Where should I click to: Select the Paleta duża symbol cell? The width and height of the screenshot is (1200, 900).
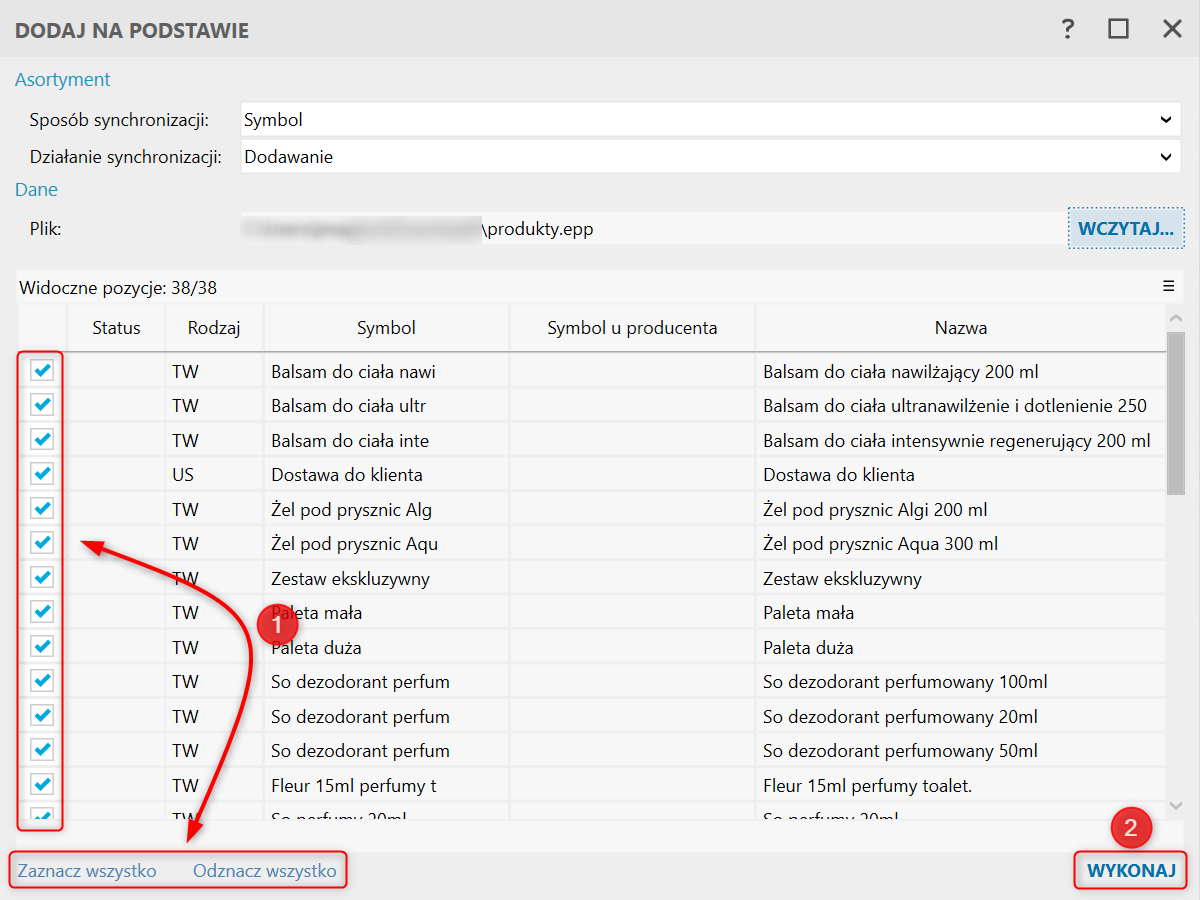386,647
